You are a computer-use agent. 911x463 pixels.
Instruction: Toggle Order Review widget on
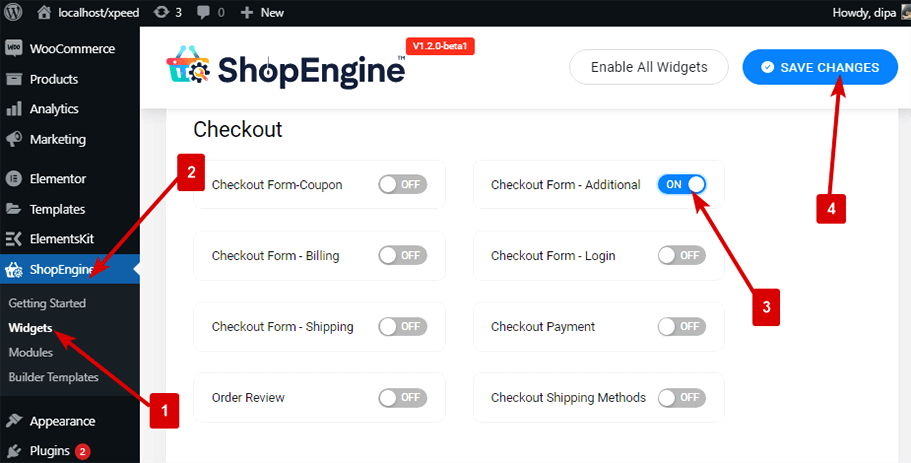click(402, 398)
